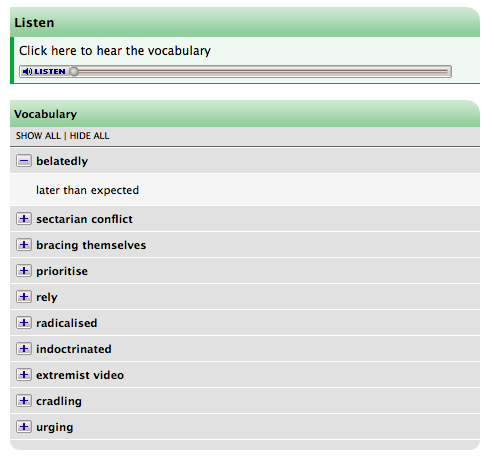The image size is (494, 458).
Task: Open radicalised definition via plus icon
Action: pyautogui.click(x=24, y=323)
